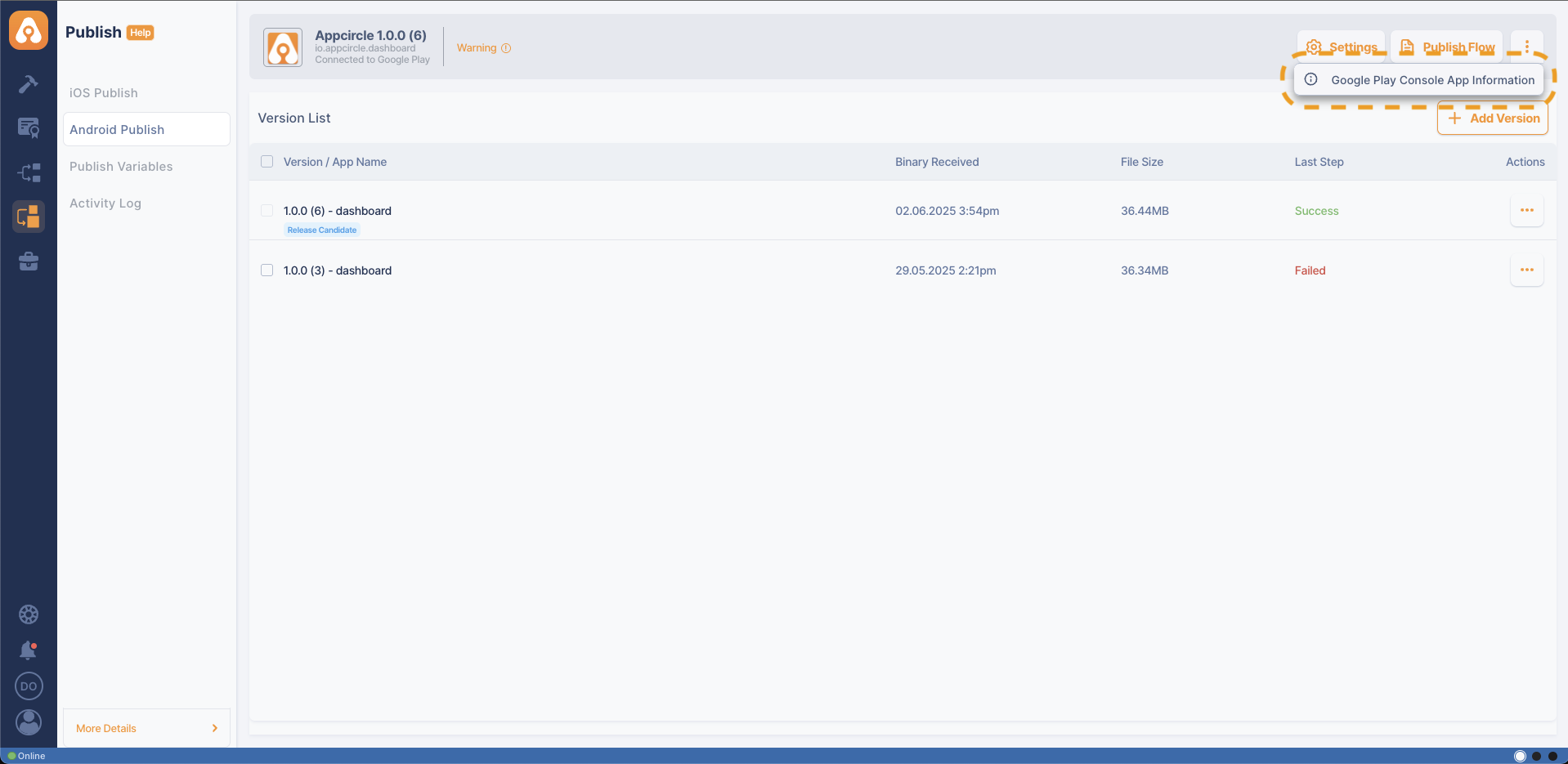Open the Build module hammer icon
The width and height of the screenshot is (1568, 764).
click(x=29, y=84)
